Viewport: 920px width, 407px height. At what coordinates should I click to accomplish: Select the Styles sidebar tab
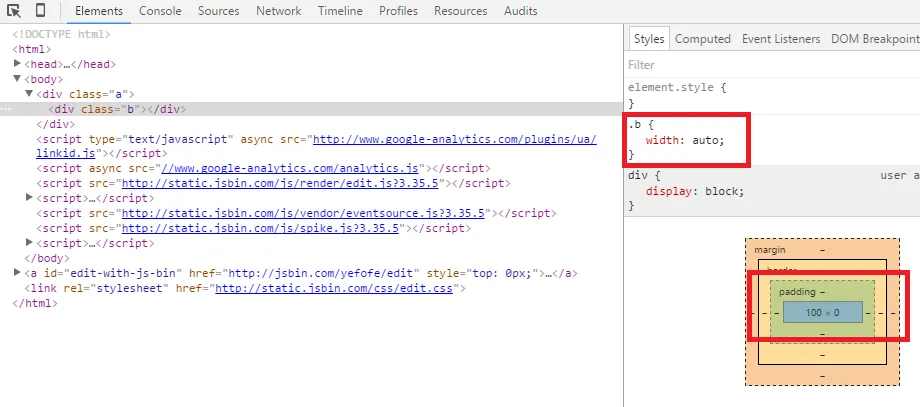point(649,39)
